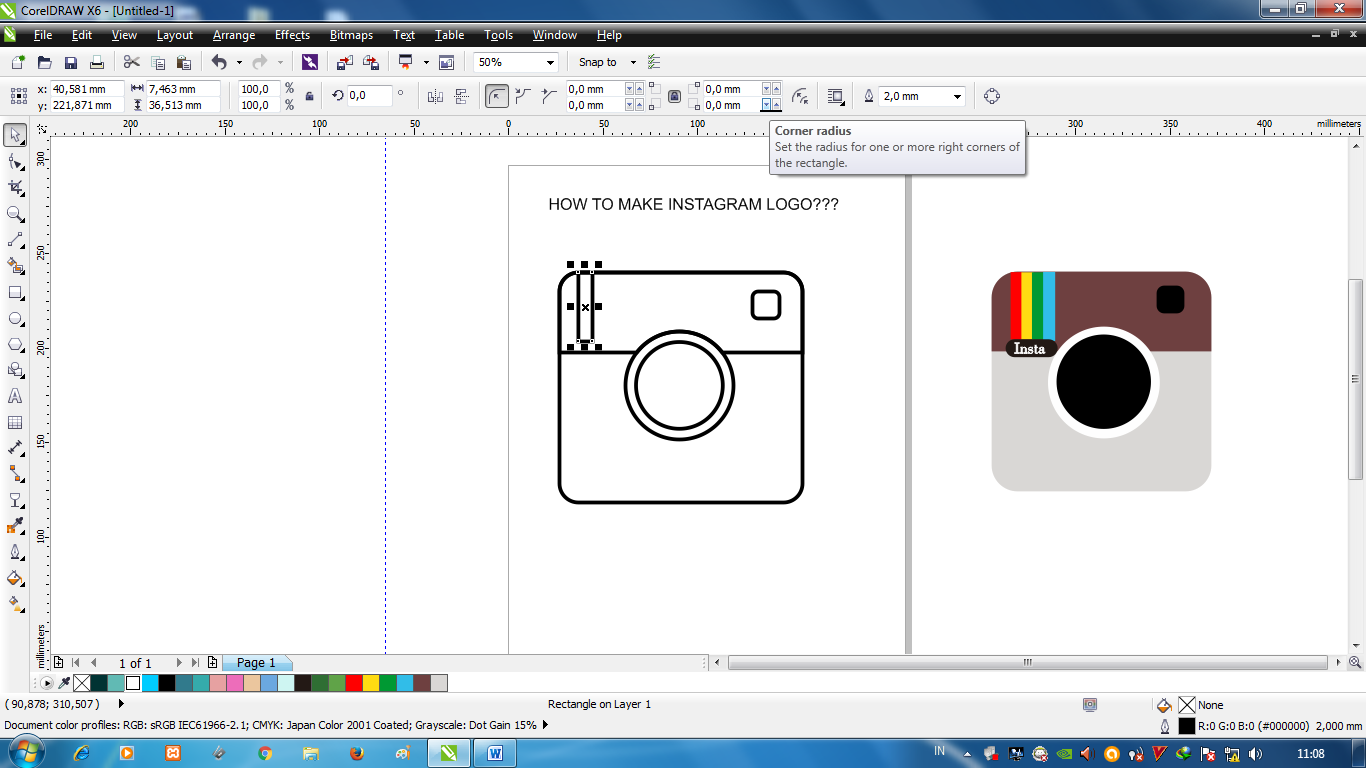Open the Arrange menu
Viewport: 1366px width, 768px height.
[x=234, y=35]
